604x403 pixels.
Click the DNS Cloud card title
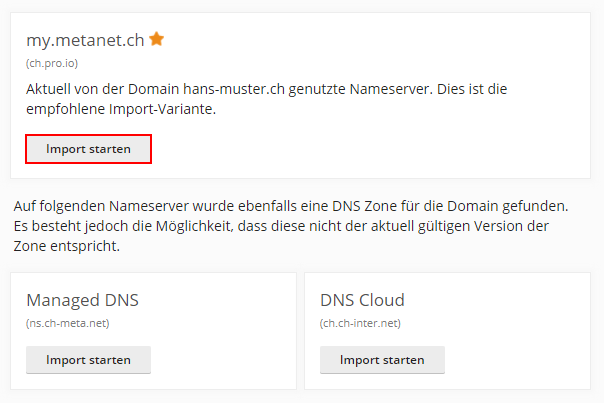362,300
